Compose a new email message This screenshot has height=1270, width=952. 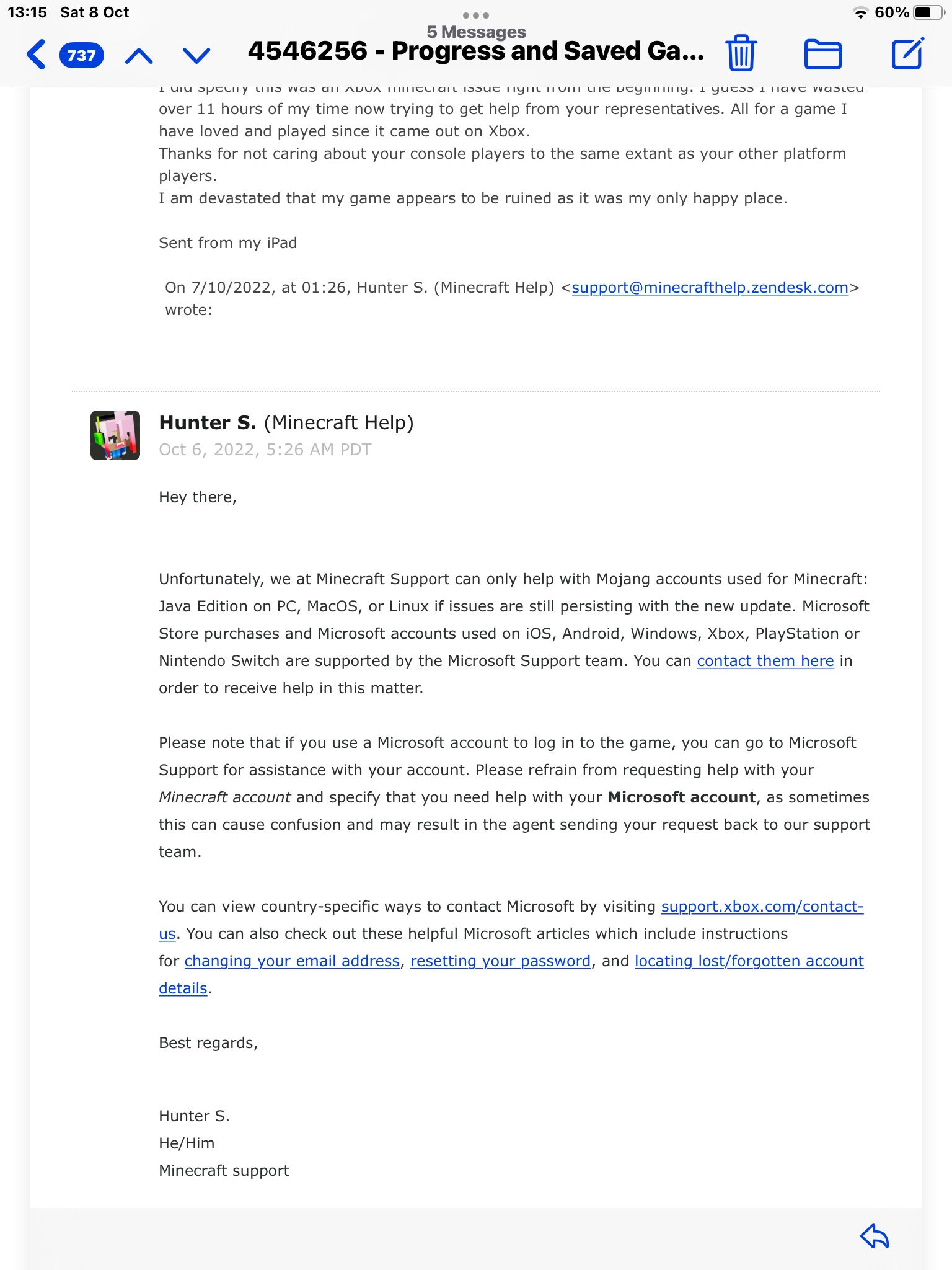click(907, 53)
